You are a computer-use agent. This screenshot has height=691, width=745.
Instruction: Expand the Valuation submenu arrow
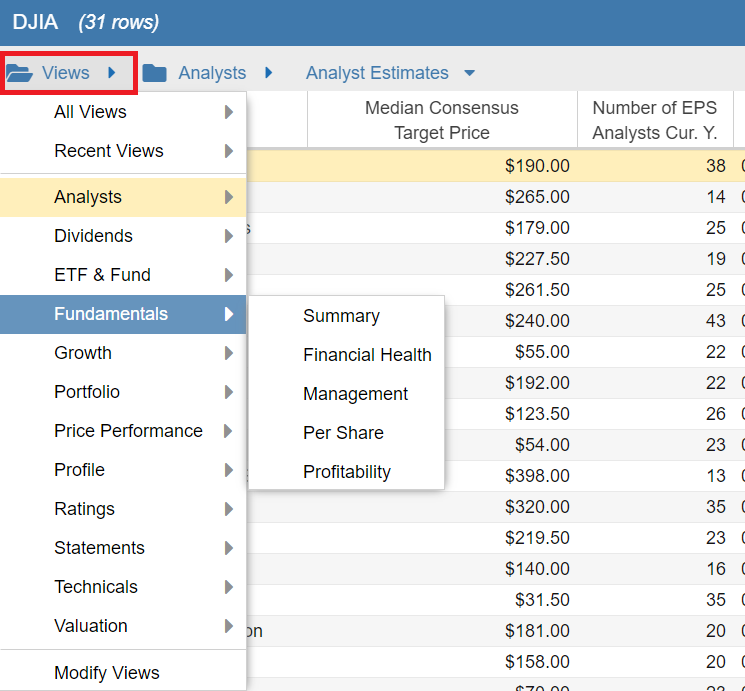(229, 626)
